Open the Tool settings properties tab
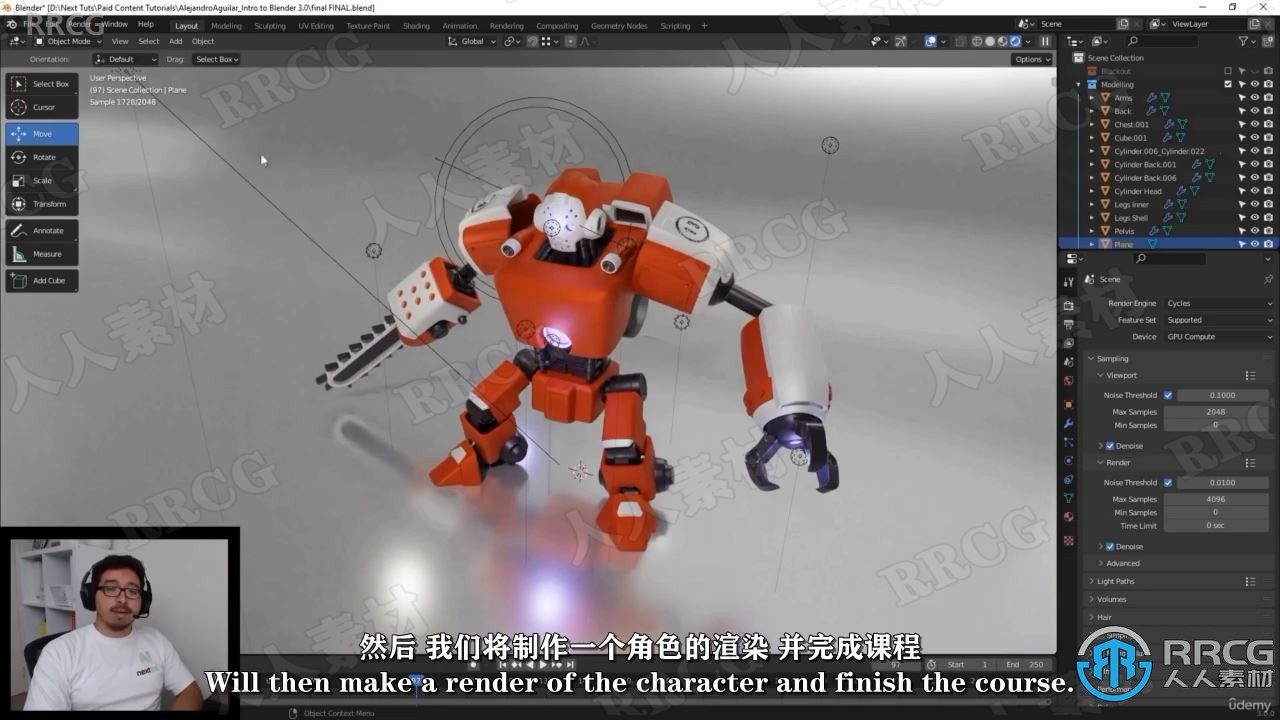Screen dimensions: 1280x720 pyautogui.click(x=1069, y=282)
